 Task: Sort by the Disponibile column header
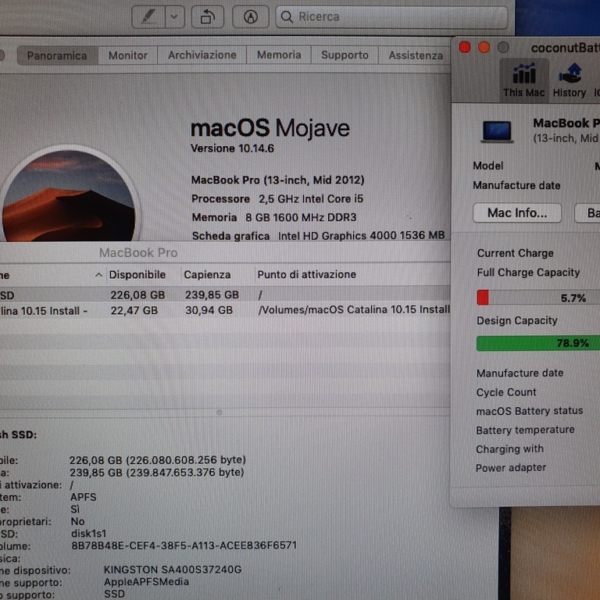tap(137, 274)
